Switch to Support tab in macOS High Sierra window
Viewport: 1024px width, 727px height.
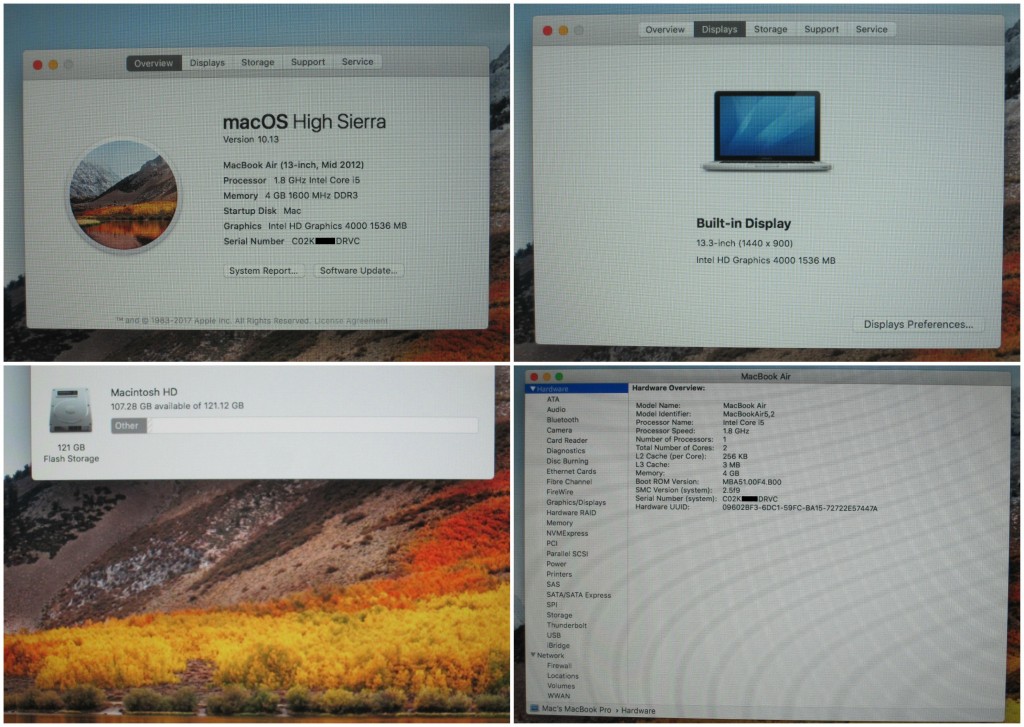pos(308,62)
